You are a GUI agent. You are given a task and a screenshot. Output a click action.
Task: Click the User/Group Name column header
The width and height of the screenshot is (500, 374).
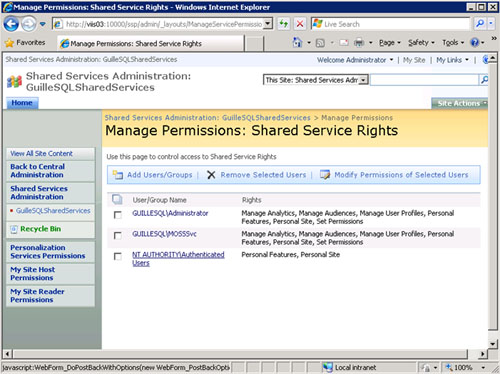pos(159,200)
